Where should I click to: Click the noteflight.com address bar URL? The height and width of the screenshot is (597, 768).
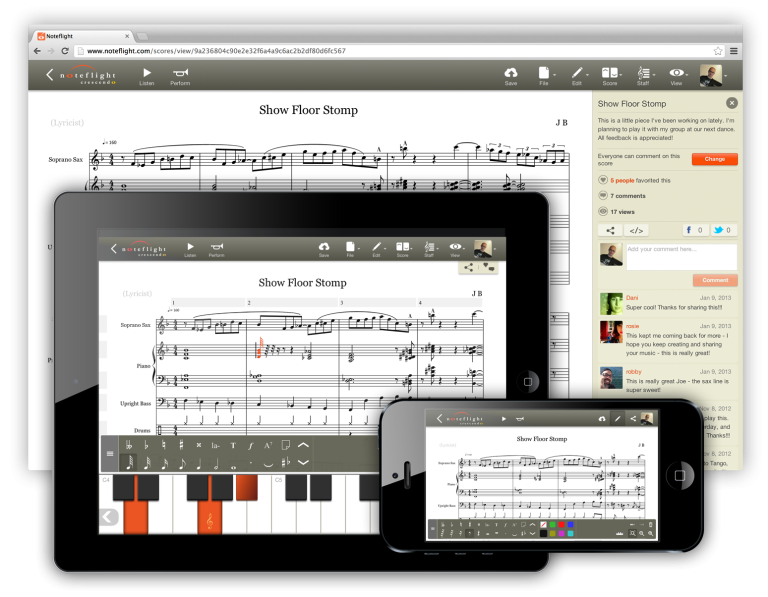pyautogui.click(x=216, y=51)
